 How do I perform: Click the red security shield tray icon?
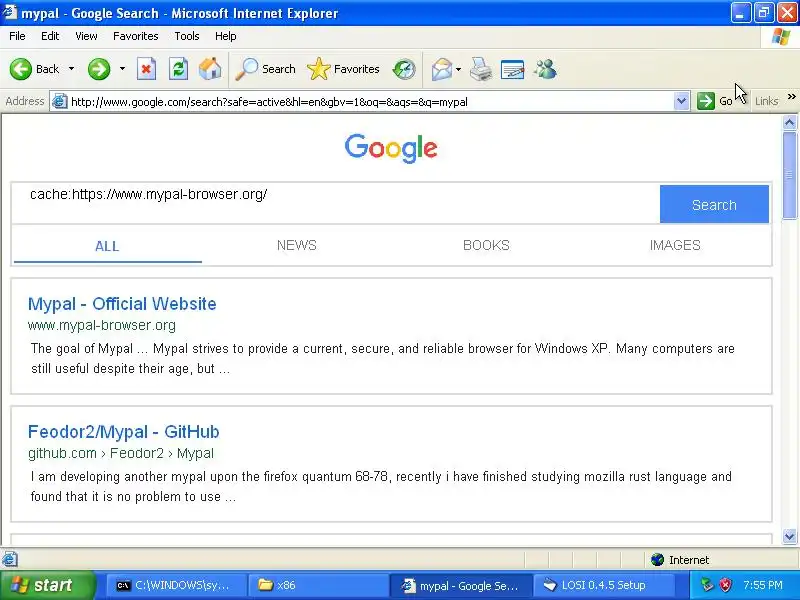click(726, 585)
